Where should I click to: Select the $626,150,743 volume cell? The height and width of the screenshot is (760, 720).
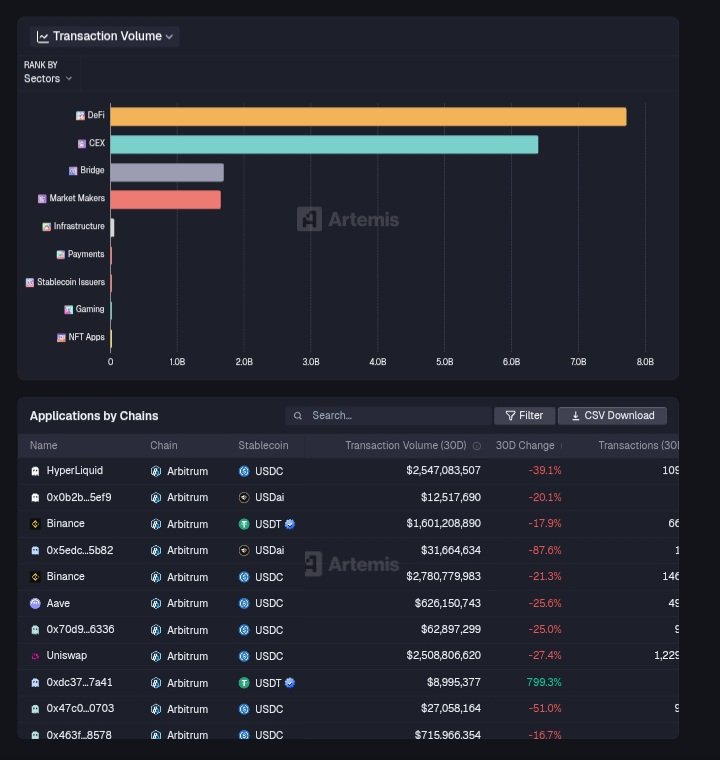[448, 603]
